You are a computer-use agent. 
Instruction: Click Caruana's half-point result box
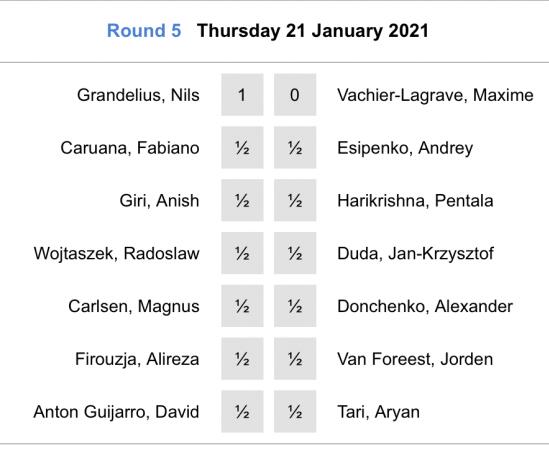pos(242,148)
